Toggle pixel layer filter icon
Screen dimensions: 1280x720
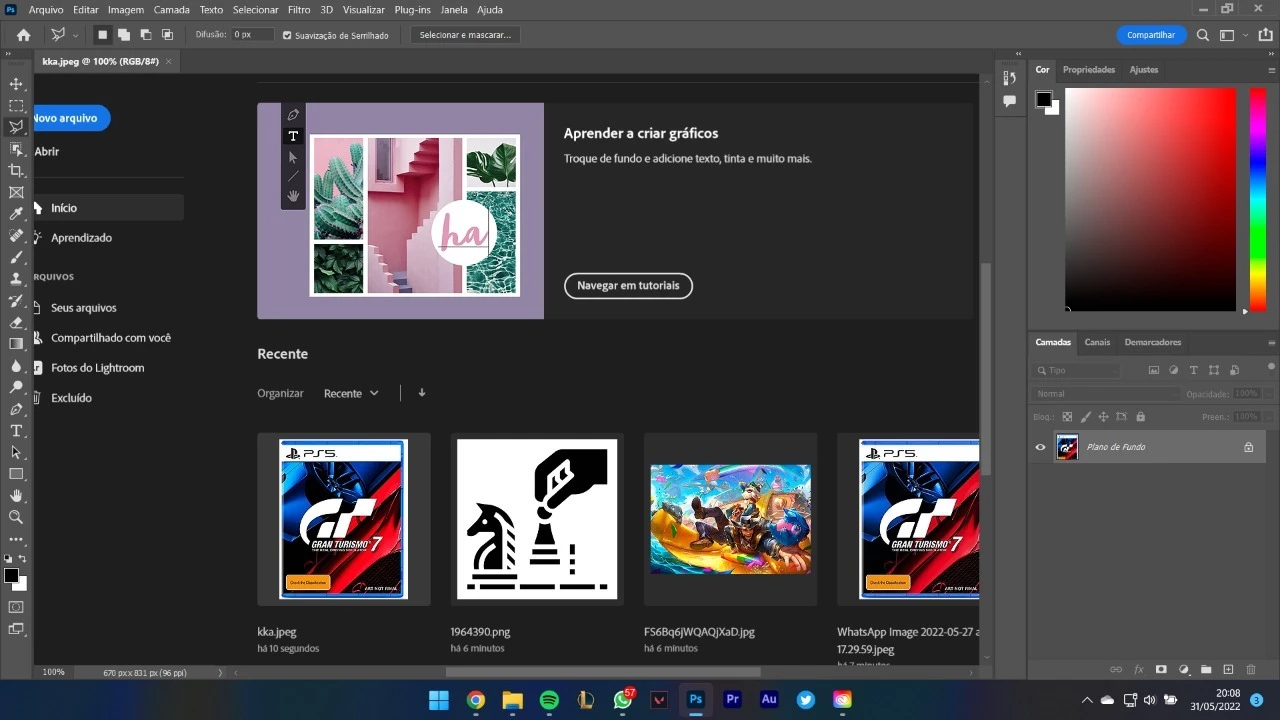(1153, 370)
